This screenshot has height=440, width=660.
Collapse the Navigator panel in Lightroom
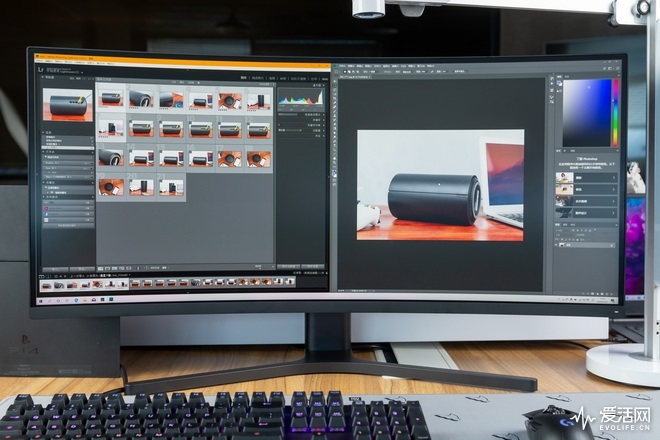point(43,77)
